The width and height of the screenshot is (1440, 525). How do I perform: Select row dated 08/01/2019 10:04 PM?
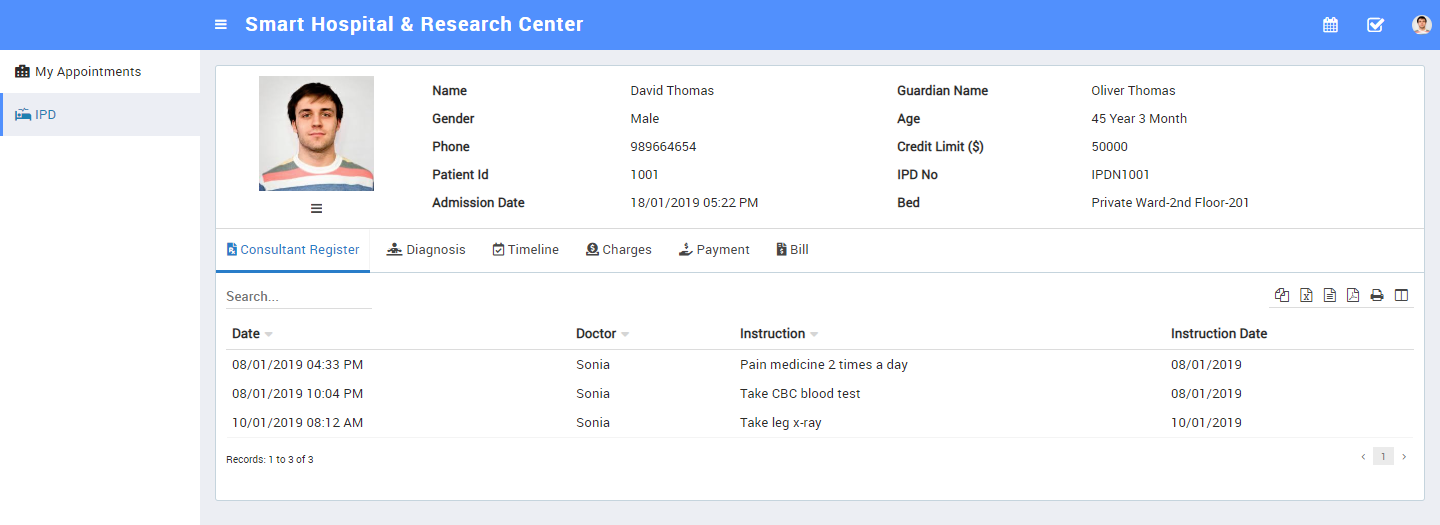tap(820, 394)
